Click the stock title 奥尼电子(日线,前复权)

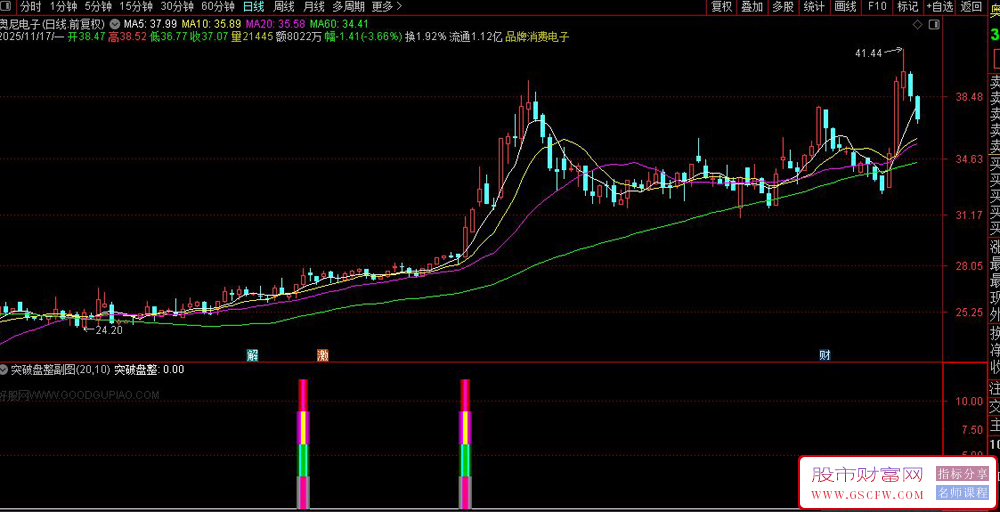[x=52, y=24]
